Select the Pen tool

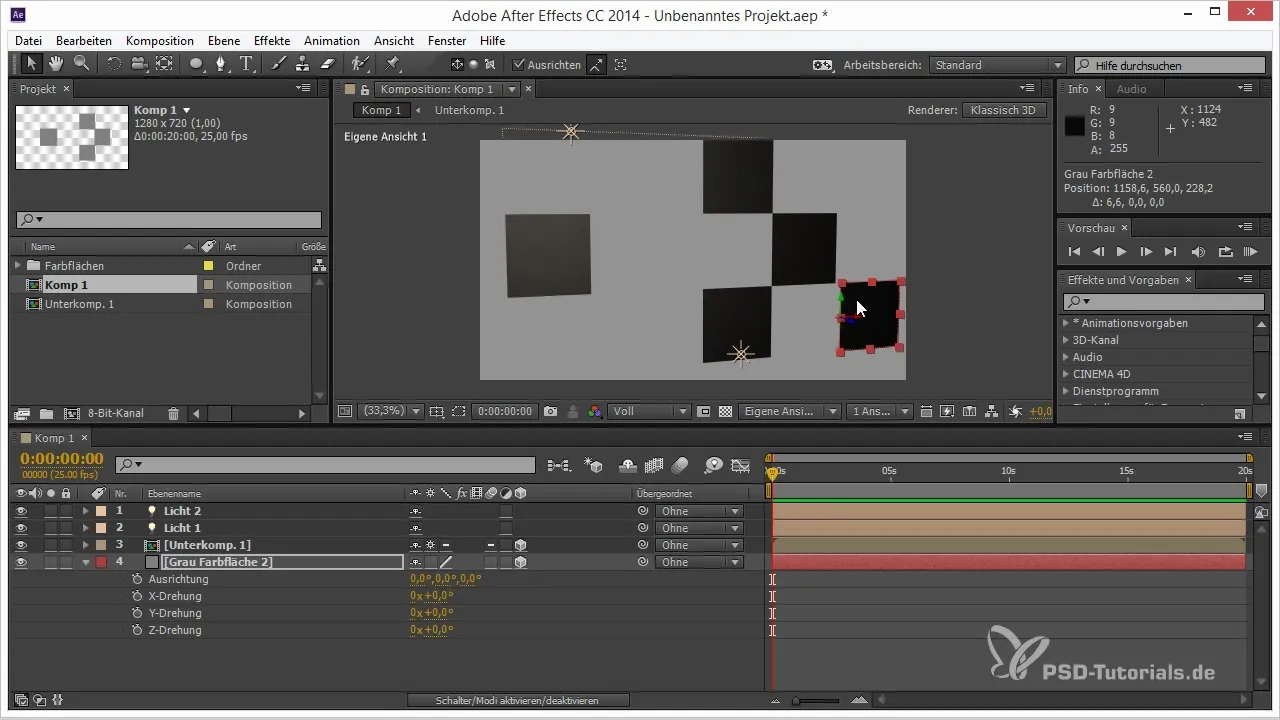[x=221, y=64]
